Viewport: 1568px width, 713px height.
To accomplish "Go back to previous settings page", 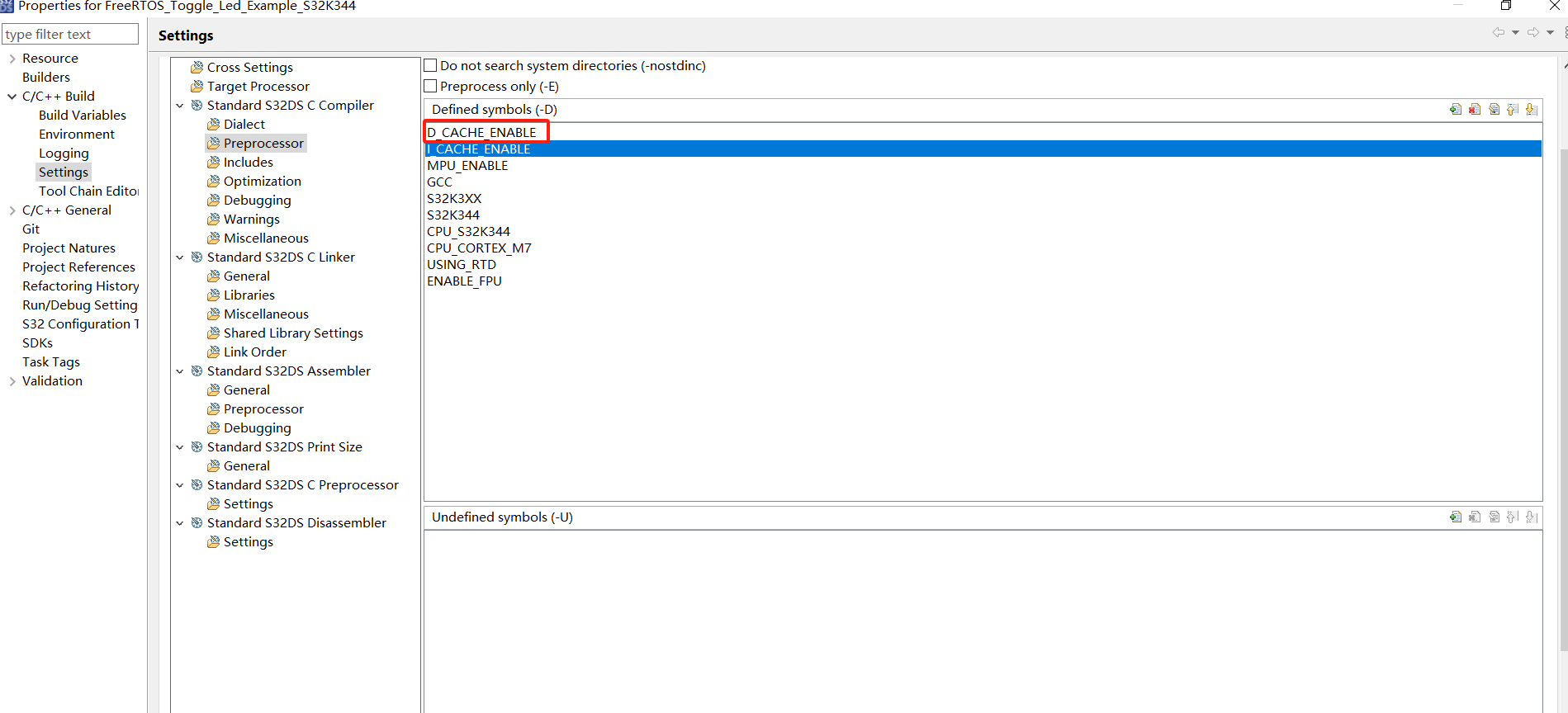I will pyautogui.click(x=1498, y=32).
